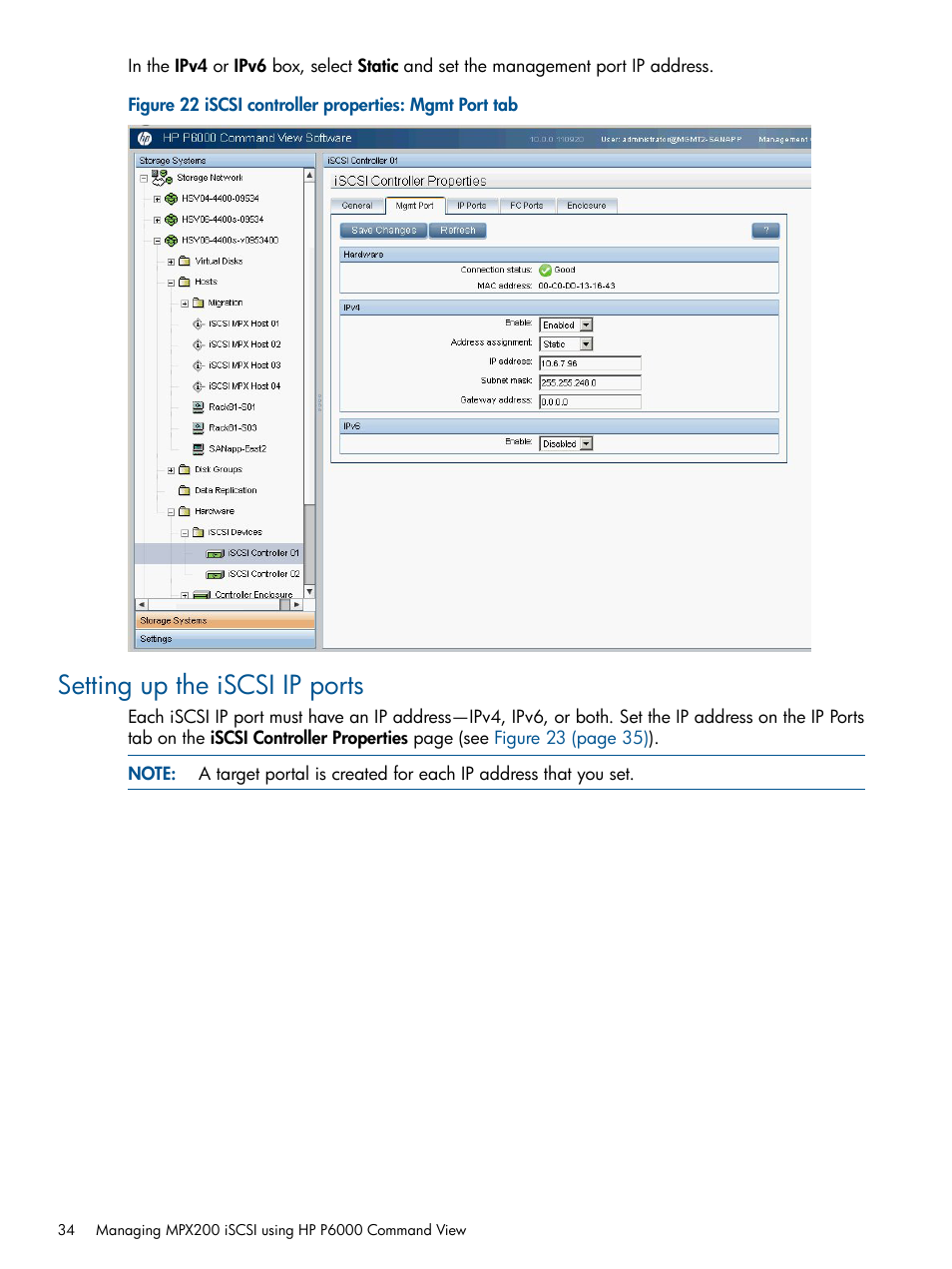Open the Storage Systems navigation pane
The width and height of the screenshot is (952, 1269).
coord(225,621)
